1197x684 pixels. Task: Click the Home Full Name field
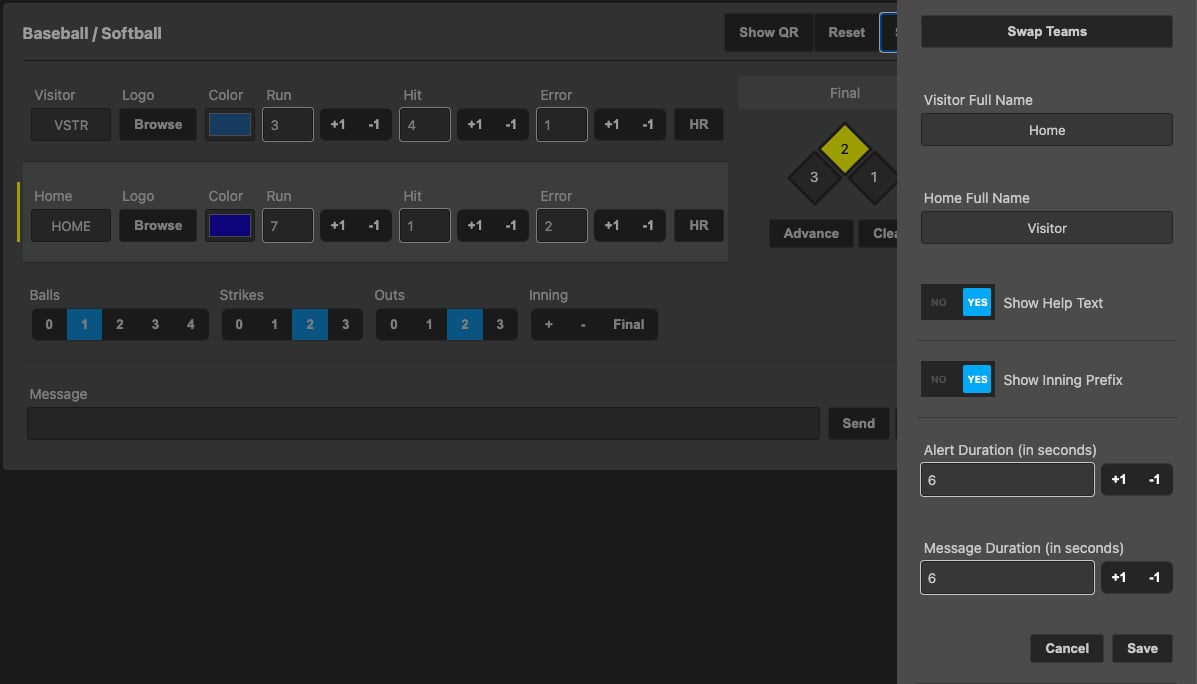(x=1047, y=227)
